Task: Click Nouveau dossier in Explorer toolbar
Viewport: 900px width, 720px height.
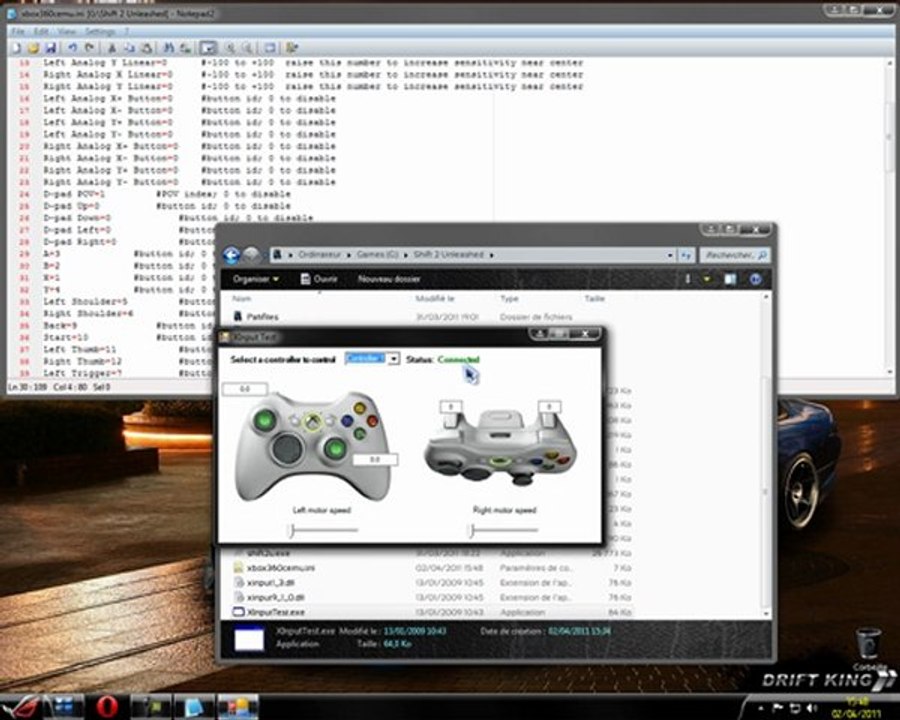Action: point(389,279)
